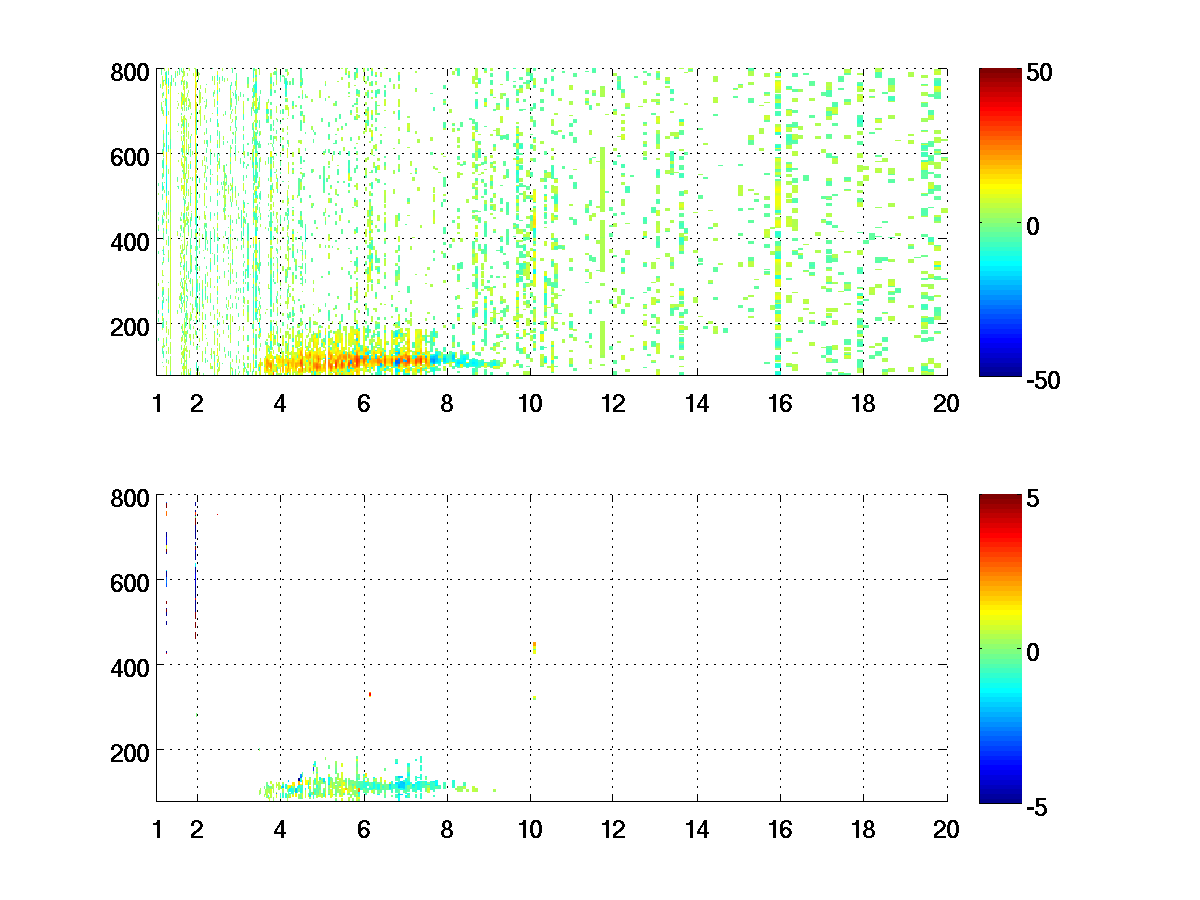Click x-axis tick '8' under top plot
This screenshot has height=900, width=1200.
click(447, 403)
